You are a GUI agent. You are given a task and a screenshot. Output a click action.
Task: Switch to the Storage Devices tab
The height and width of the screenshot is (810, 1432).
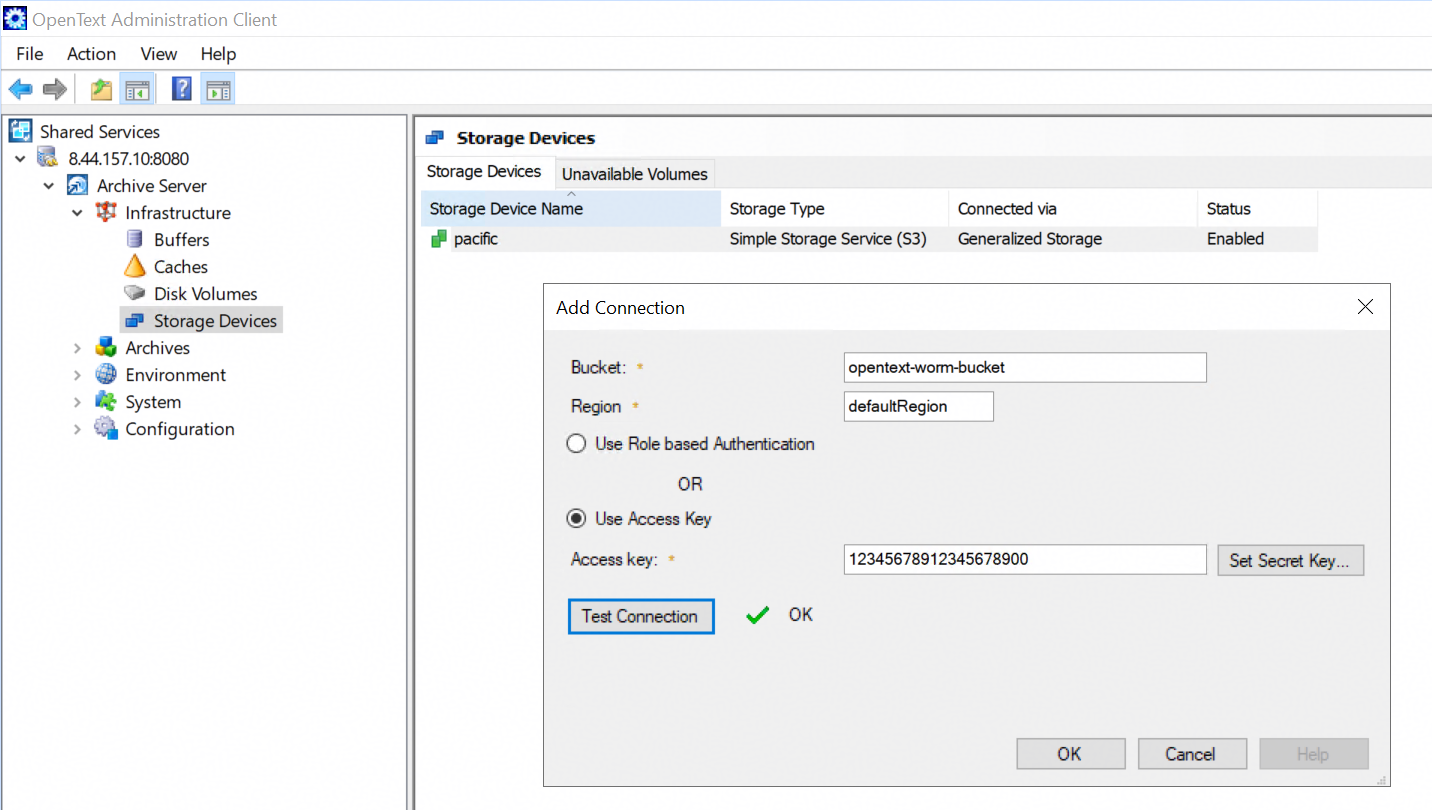[484, 172]
